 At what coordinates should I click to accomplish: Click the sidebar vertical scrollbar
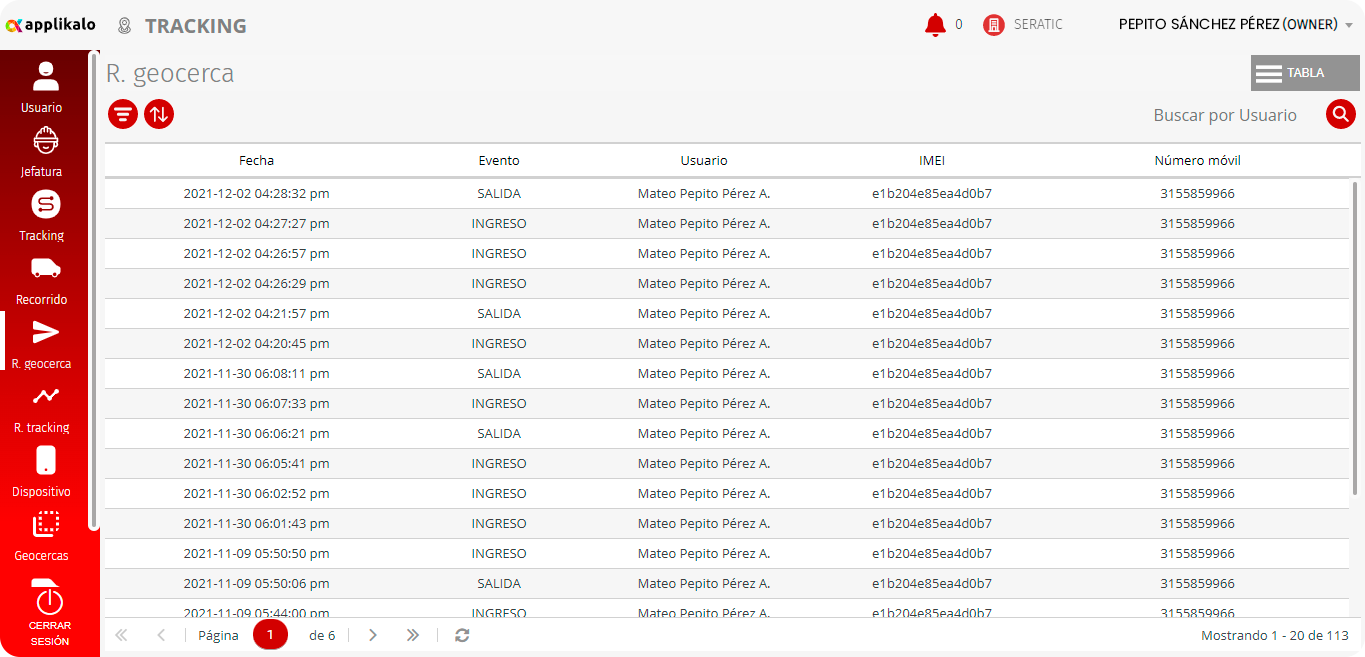pyautogui.click(x=94, y=290)
